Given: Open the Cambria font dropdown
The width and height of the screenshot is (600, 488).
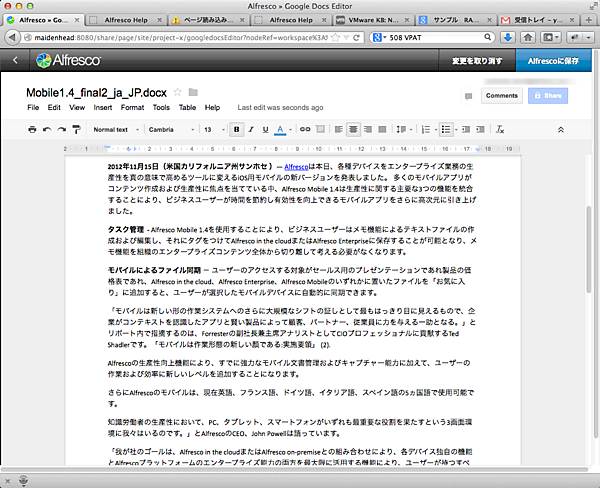Looking at the screenshot, I should click(168, 129).
